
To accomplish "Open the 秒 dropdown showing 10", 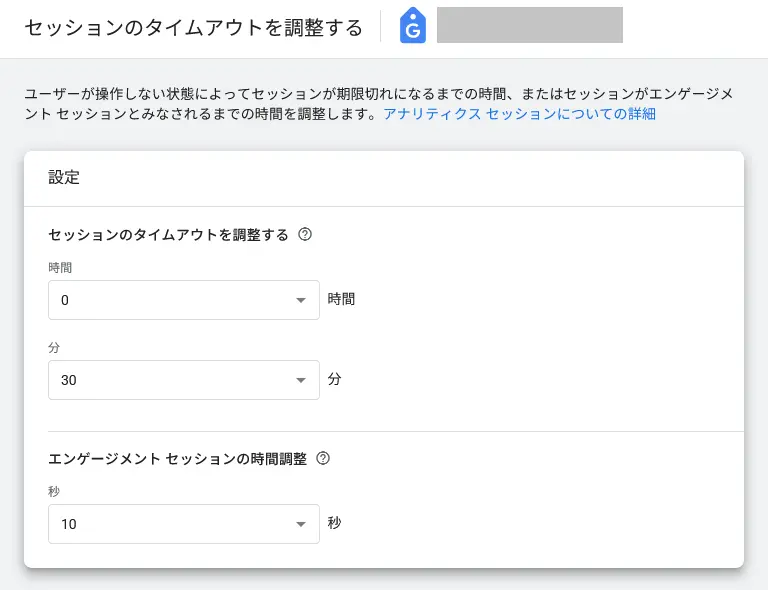I will click(x=184, y=524).
